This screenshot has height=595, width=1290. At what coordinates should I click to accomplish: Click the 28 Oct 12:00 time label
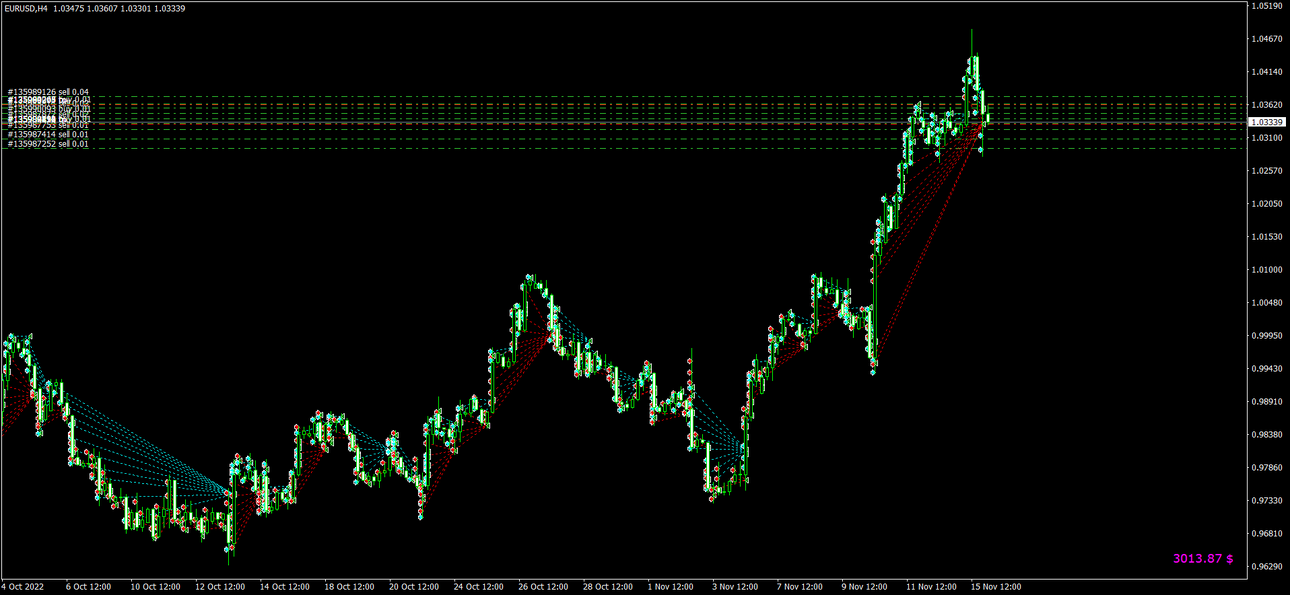click(609, 587)
